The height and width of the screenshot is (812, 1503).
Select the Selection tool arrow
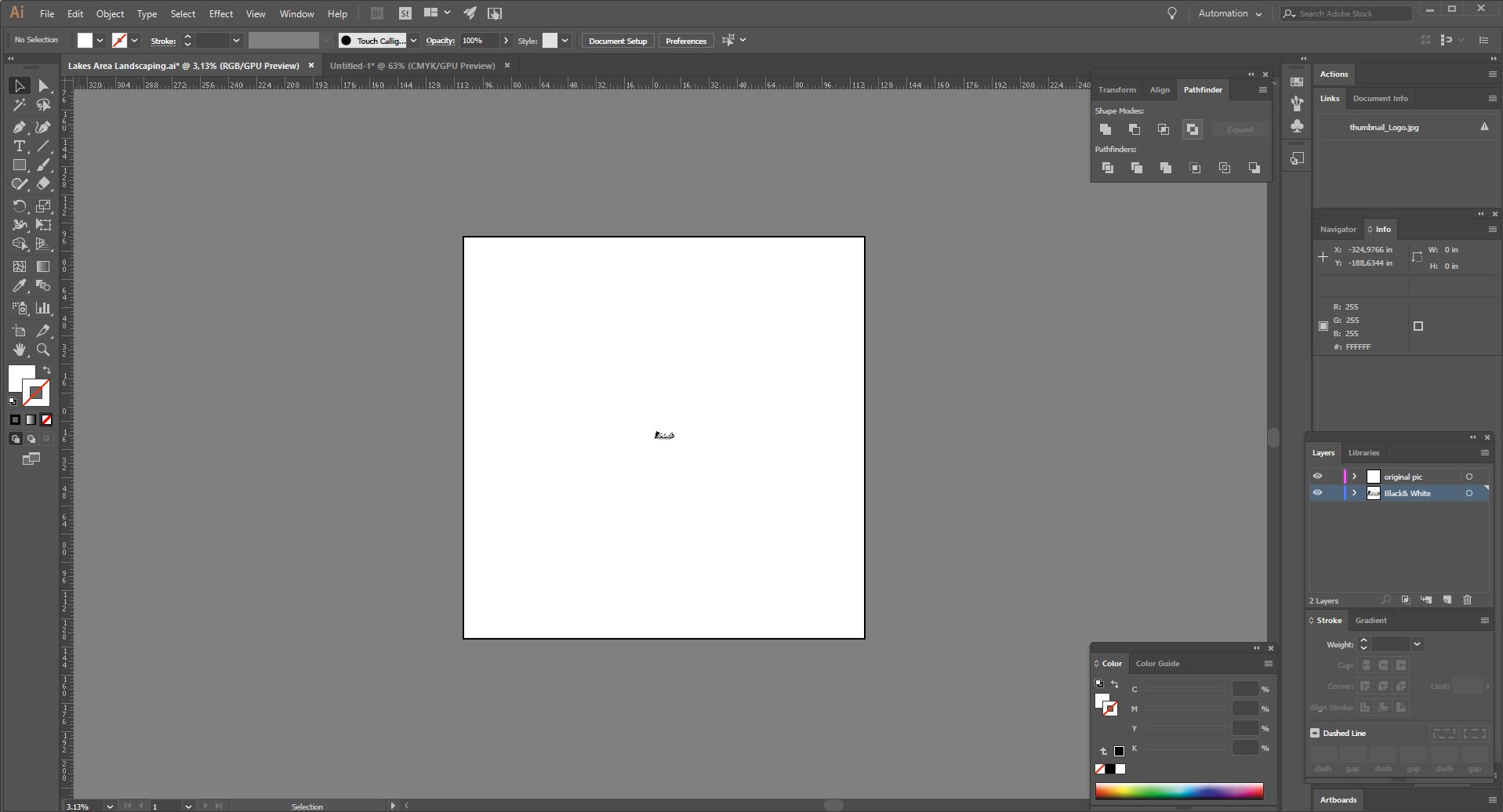(20, 86)
